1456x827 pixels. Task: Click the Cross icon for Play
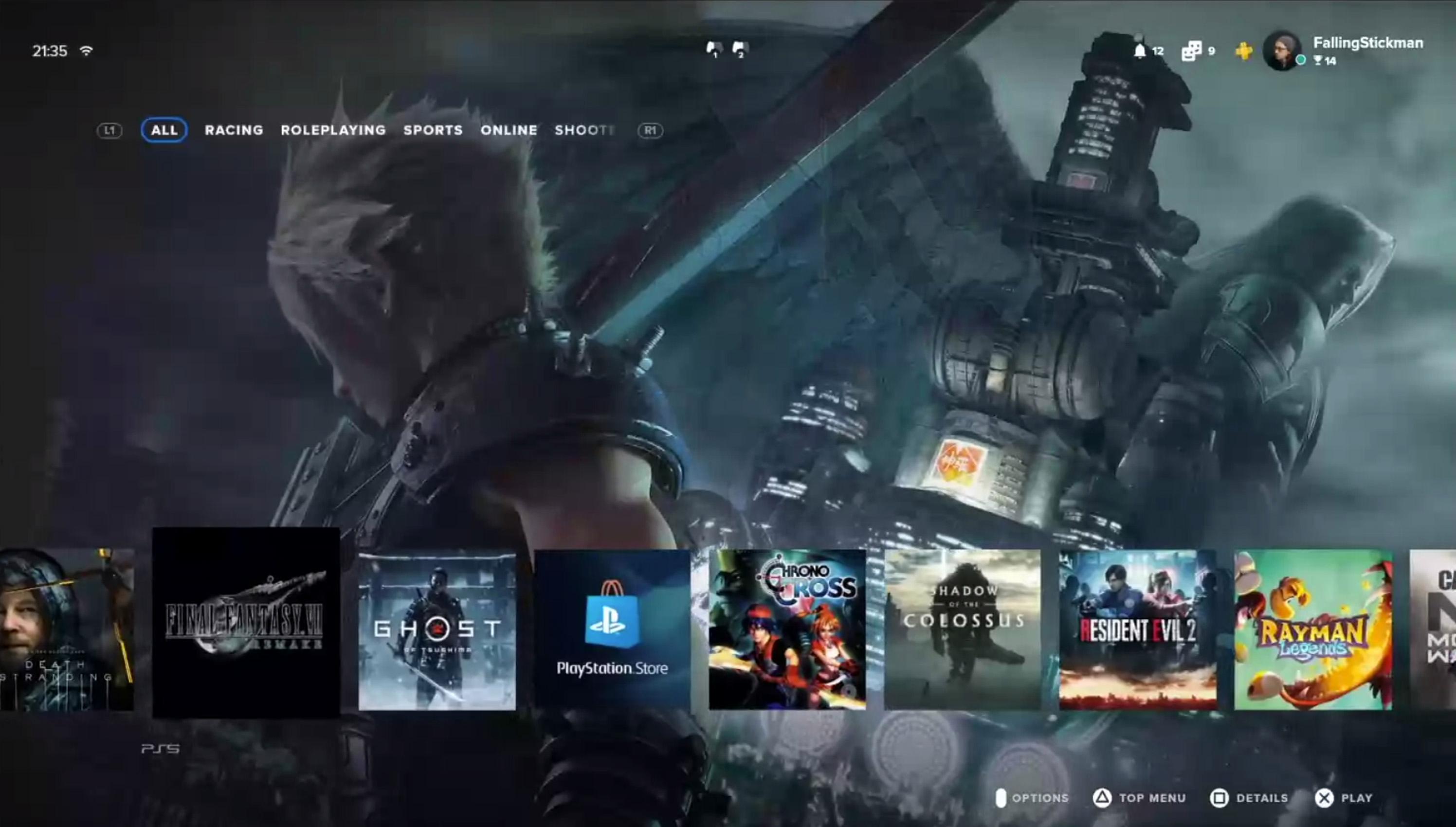coord(1324,798)
